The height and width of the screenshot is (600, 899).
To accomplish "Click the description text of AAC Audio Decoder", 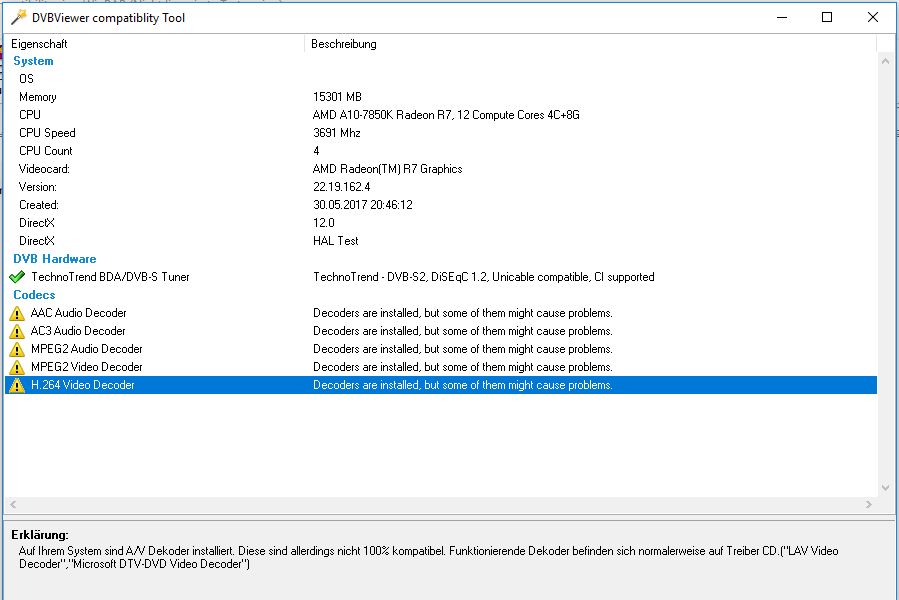I will (463, 313).
